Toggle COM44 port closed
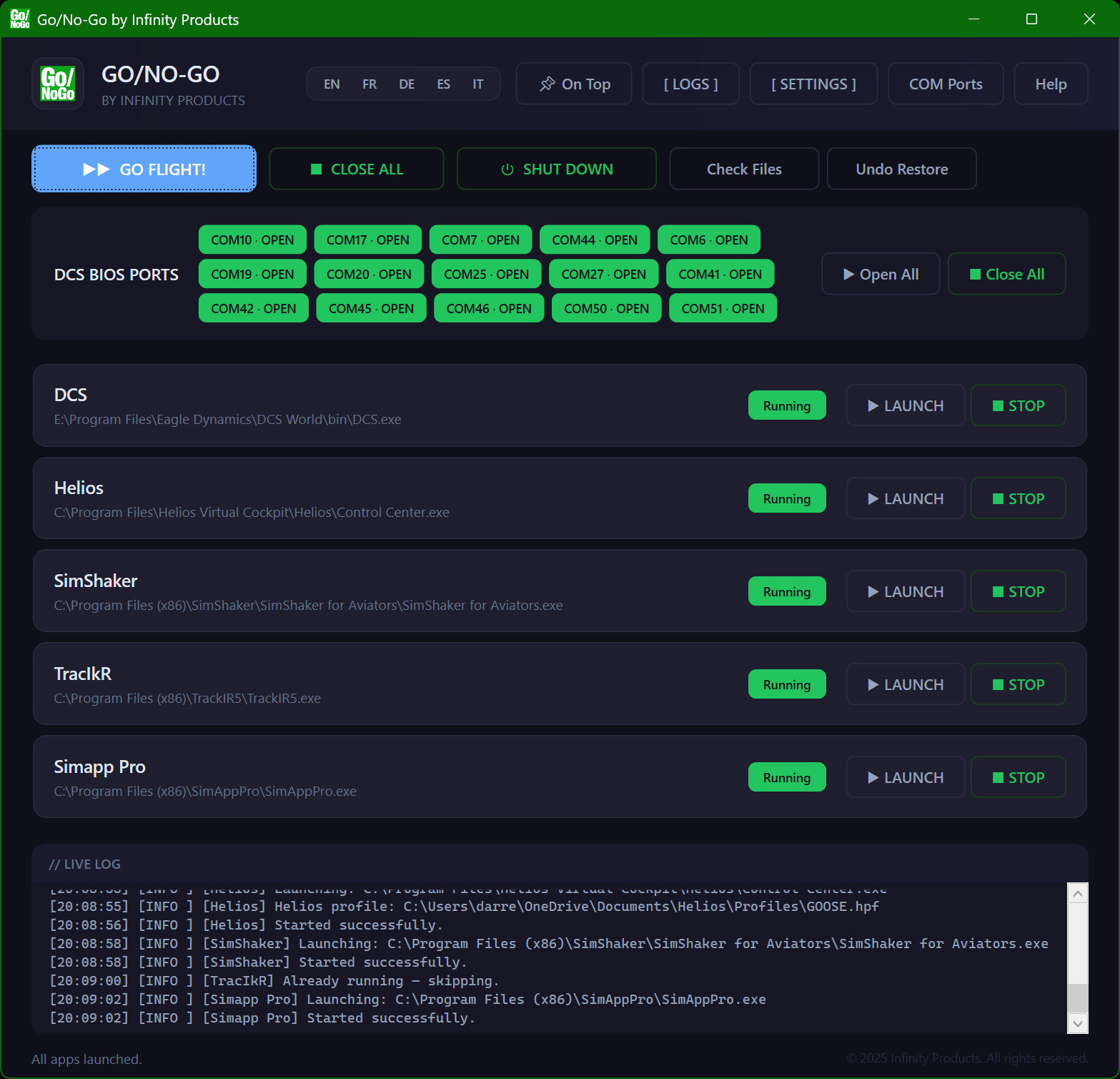 [594, 240]
